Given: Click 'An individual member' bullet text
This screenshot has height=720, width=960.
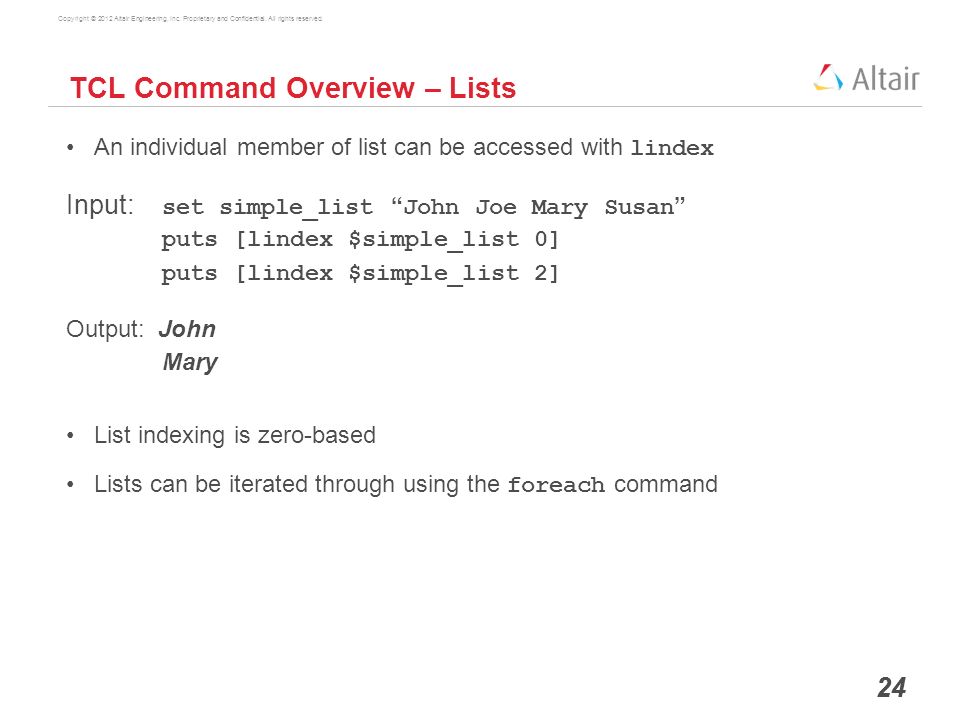Looking at the screenshot, I should pos(404,148).
